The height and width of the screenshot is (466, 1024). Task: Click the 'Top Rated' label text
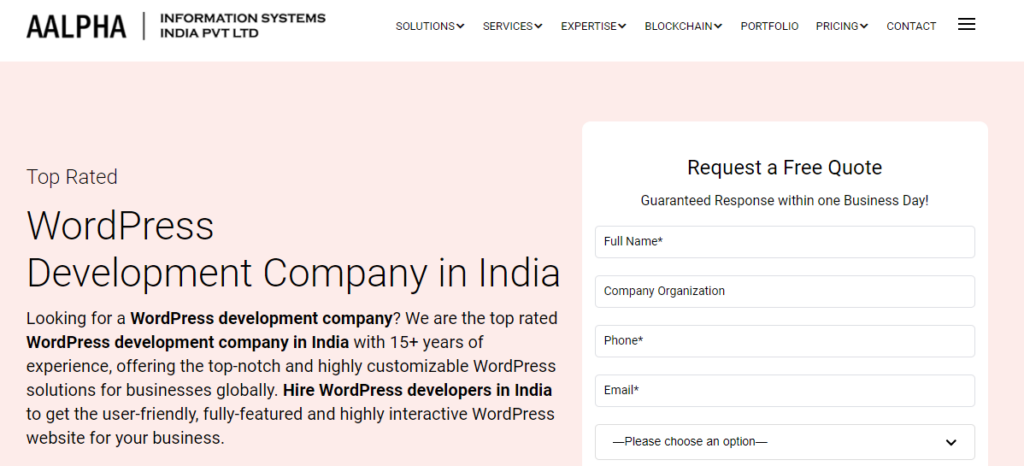[72, 177]
